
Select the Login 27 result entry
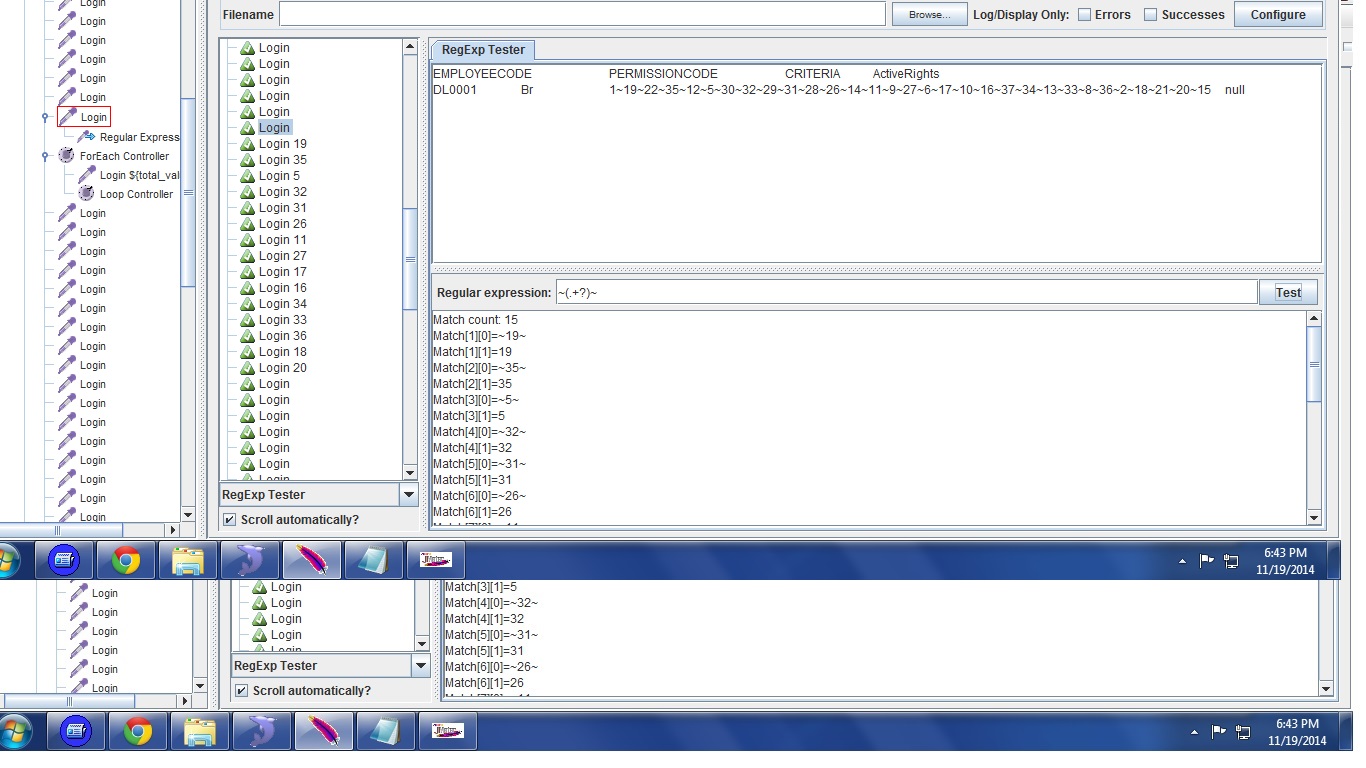coord(283,256)
